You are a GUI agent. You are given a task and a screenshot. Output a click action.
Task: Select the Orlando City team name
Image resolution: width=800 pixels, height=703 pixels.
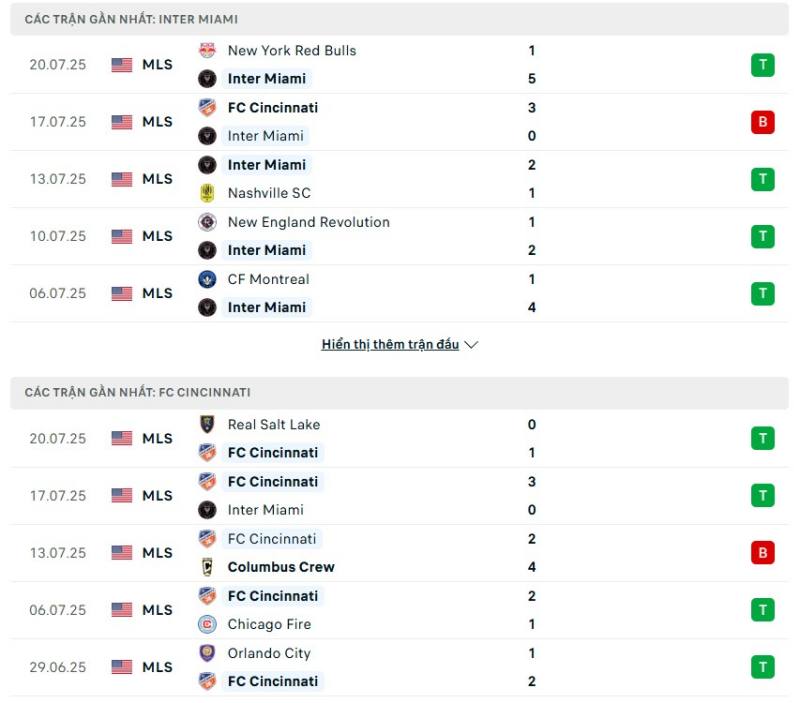(269, 653)
